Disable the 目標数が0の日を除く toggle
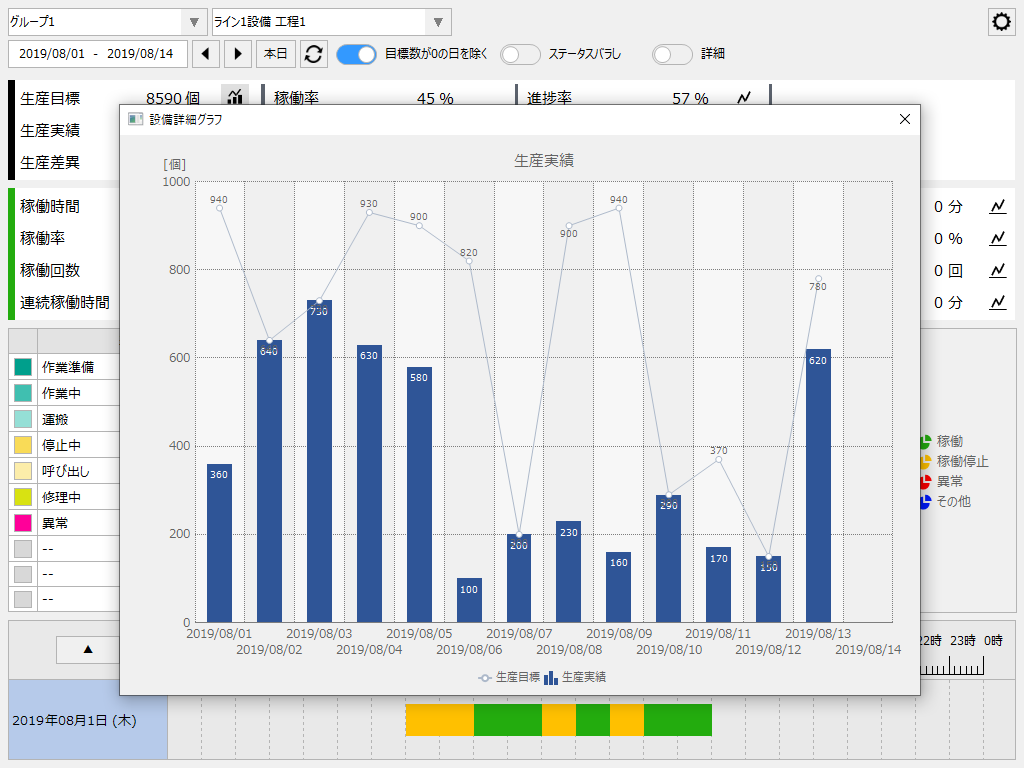This screenshot has height=768, width=1024. point(354,55)
